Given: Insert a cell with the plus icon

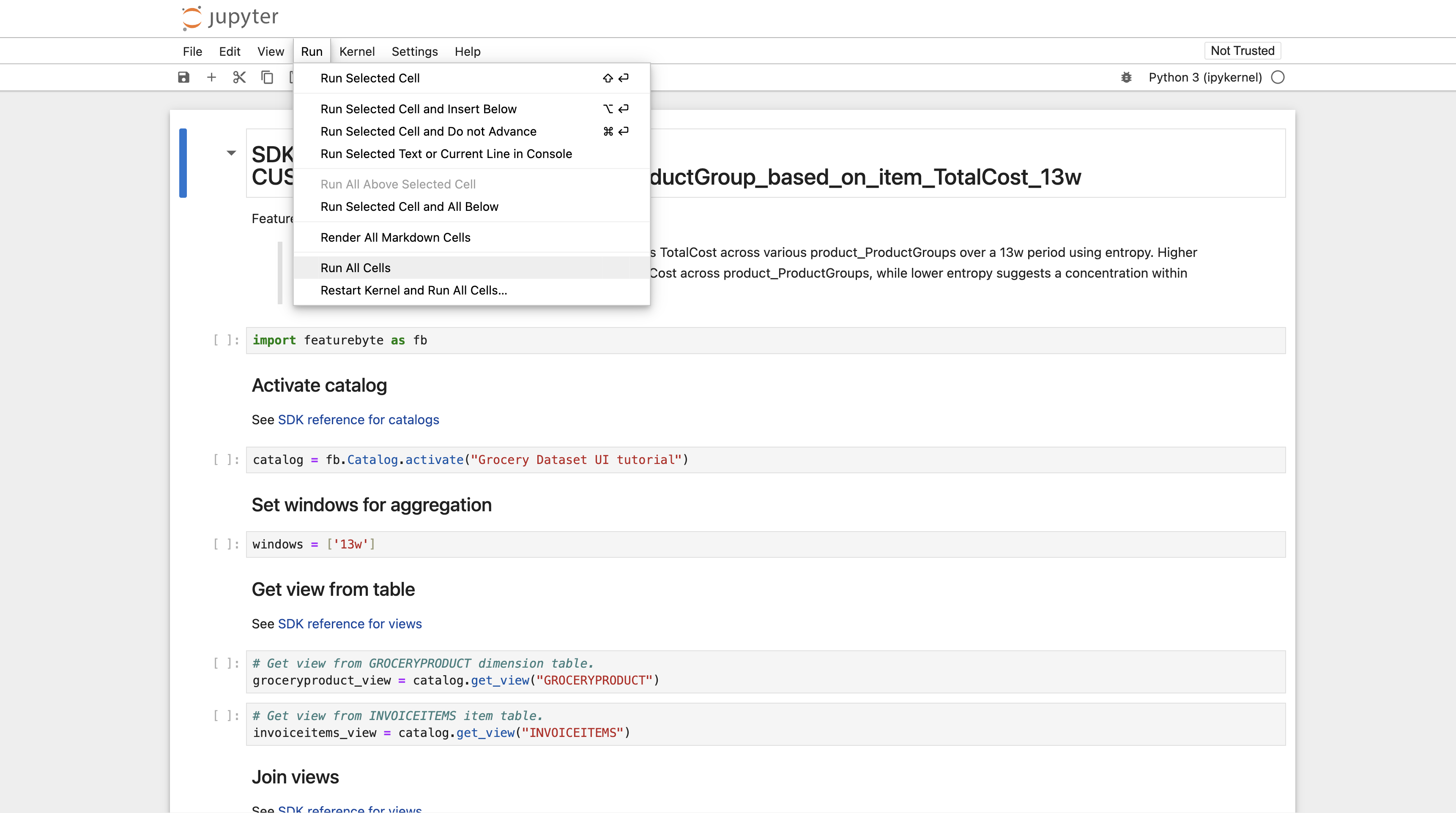Looking at the screenshot, I should coord(211,77).
